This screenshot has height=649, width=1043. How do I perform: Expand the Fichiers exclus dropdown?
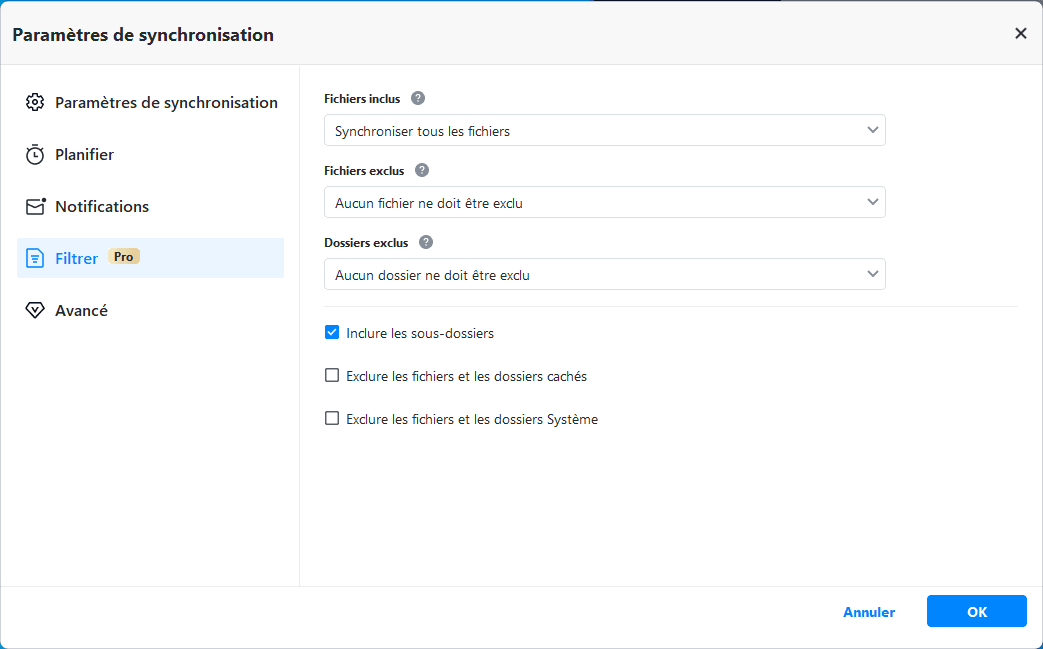point(604,202)
